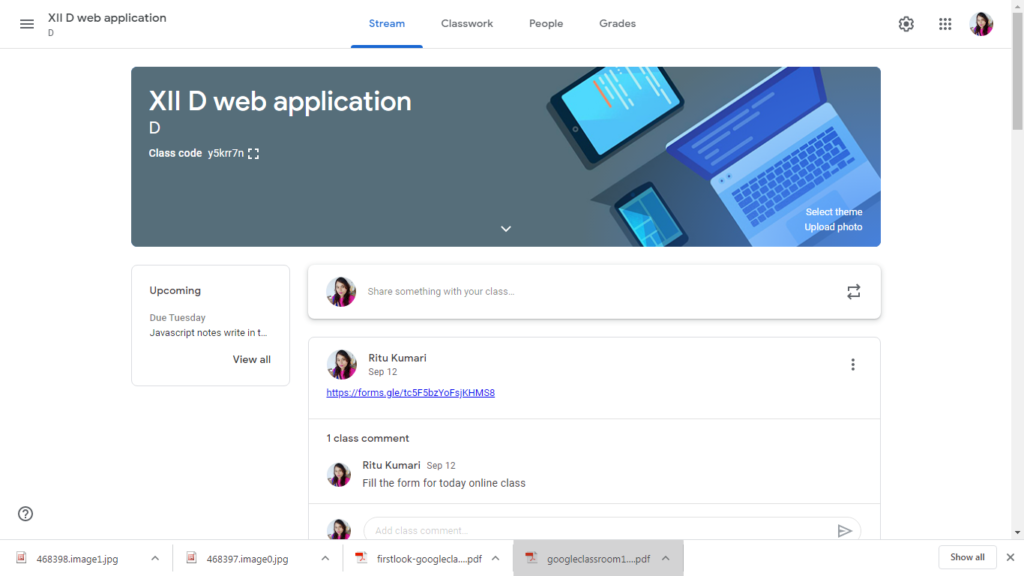Click 1 class comment label
1024x576 pixels.
[368, 438]
